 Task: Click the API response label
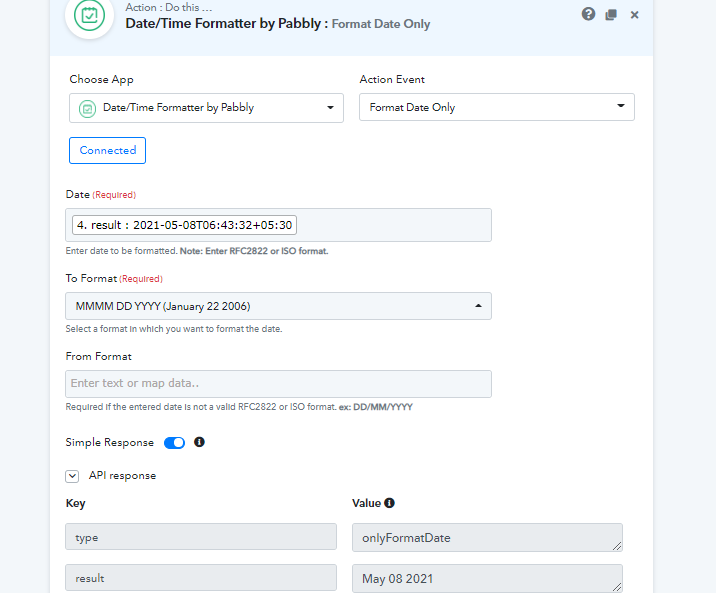(122, 476)
